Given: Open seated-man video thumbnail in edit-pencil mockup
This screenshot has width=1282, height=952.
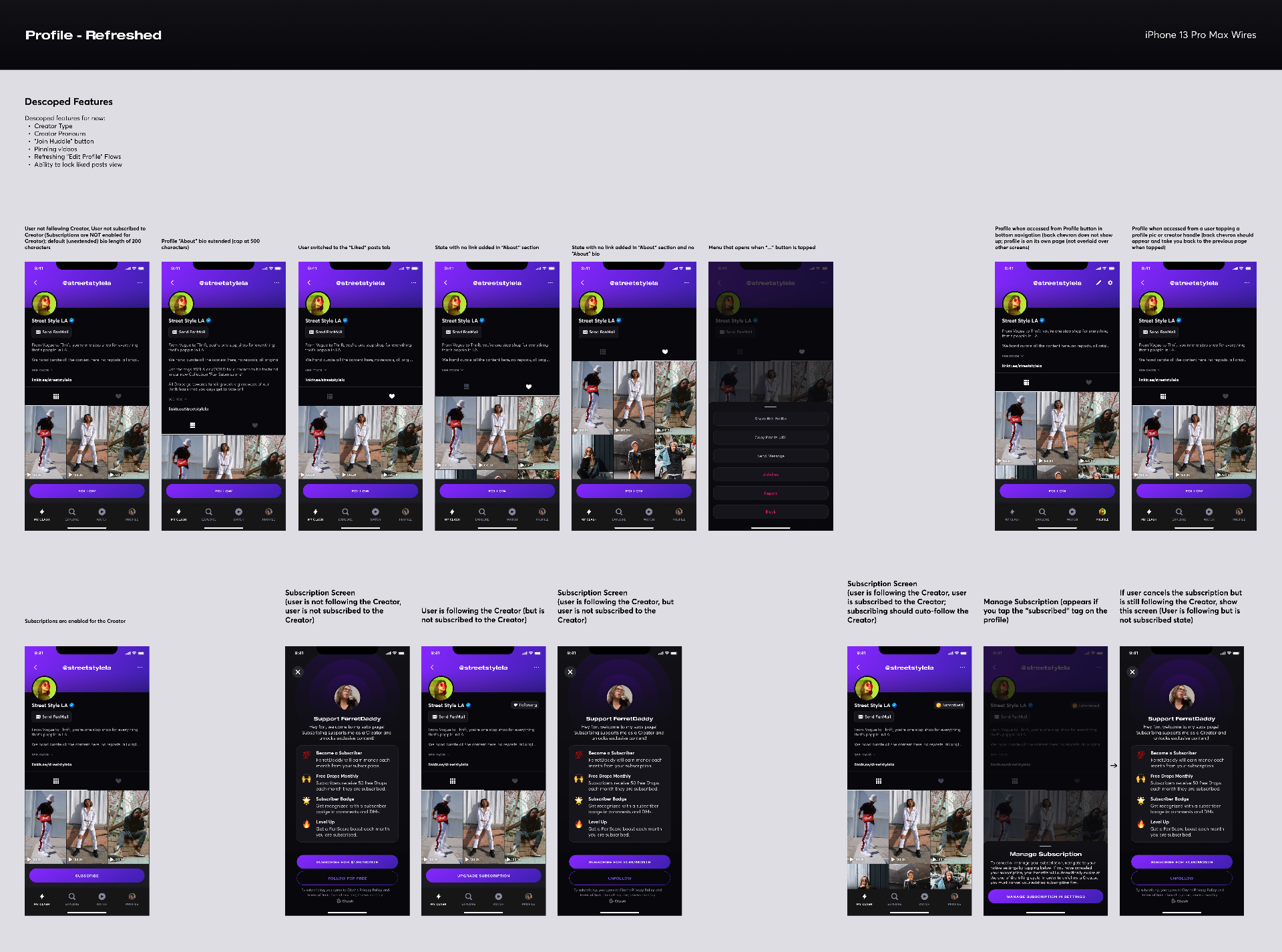Looking at the screenshot, I should click(x=1098, y=429).
